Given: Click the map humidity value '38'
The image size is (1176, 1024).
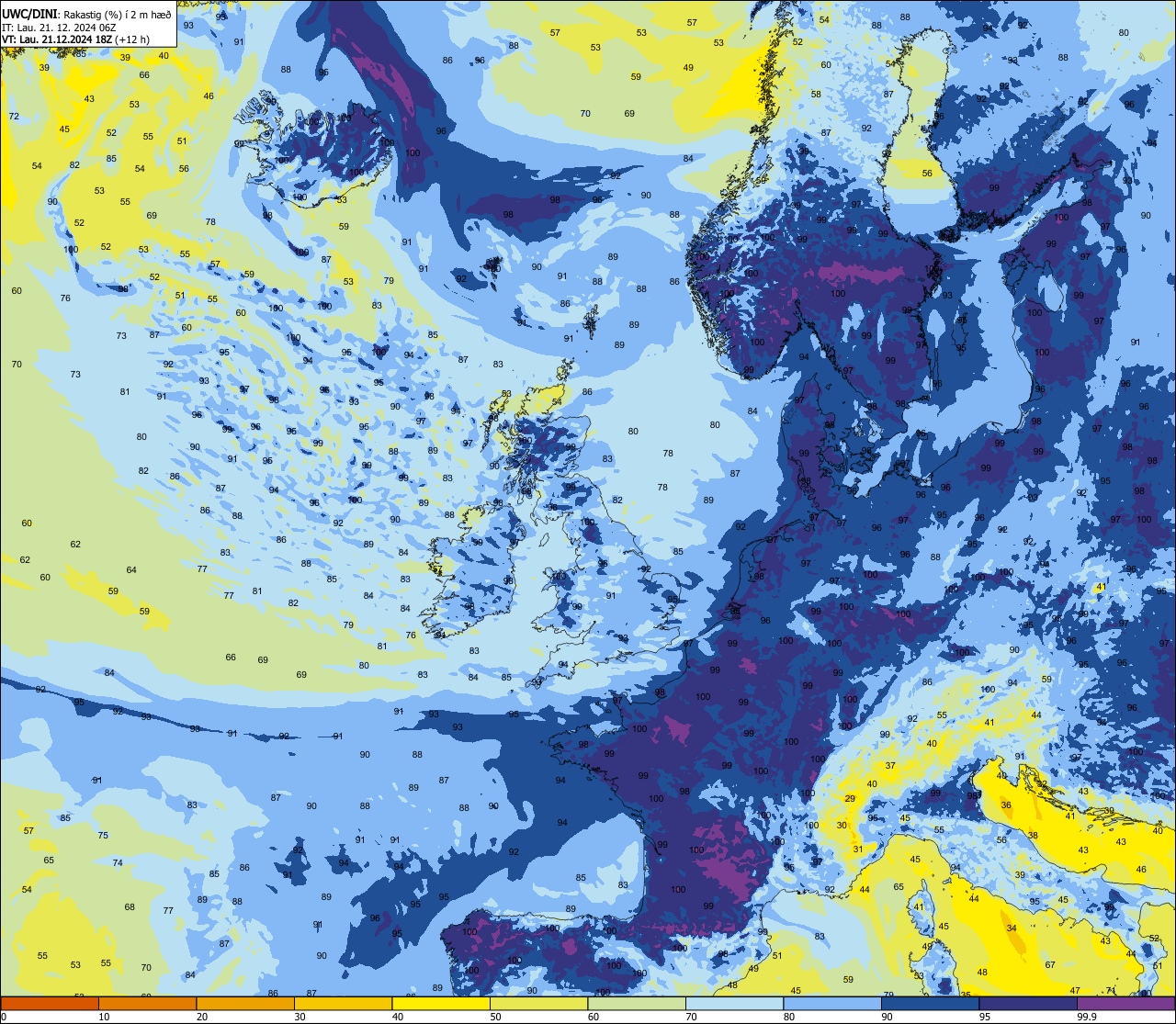Looking at the screenshot, I should 1033,836.
